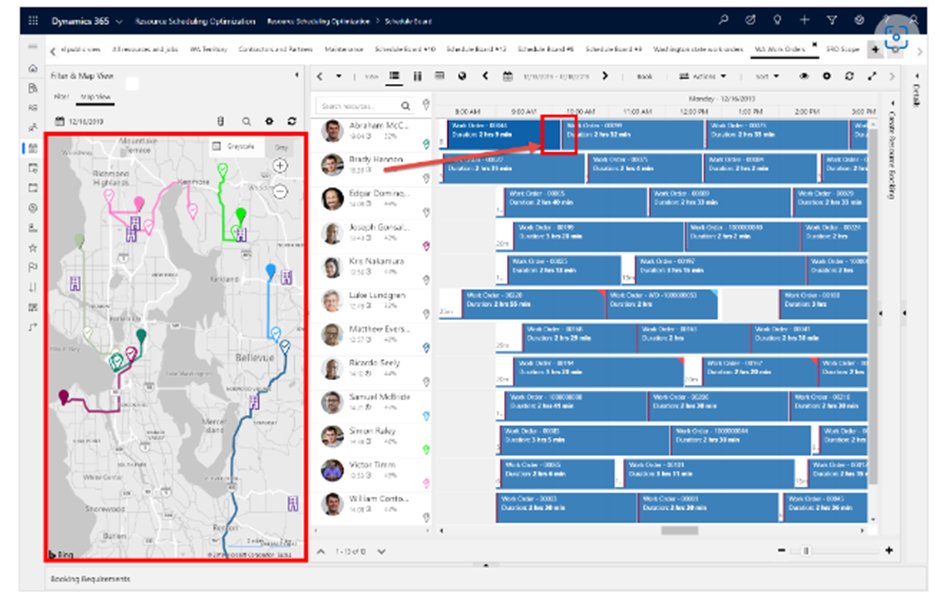Switch to the list view icon in board toolbar
This screenshot has height=596, width=940.
click(394, 76)
